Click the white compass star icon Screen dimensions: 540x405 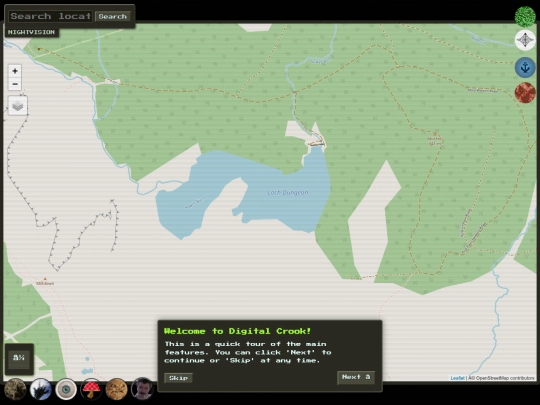[525, 40]
